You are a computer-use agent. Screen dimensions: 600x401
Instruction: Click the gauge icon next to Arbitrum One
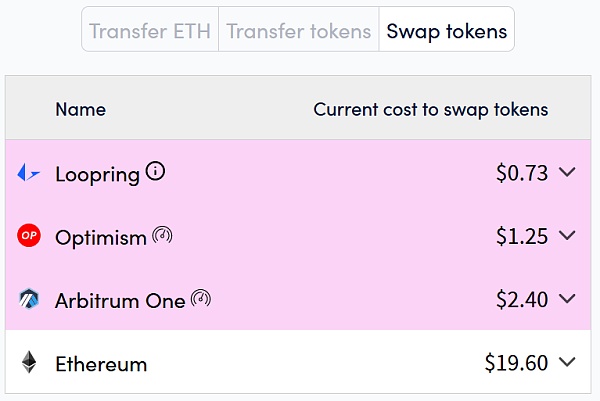(x=201, y=298)
